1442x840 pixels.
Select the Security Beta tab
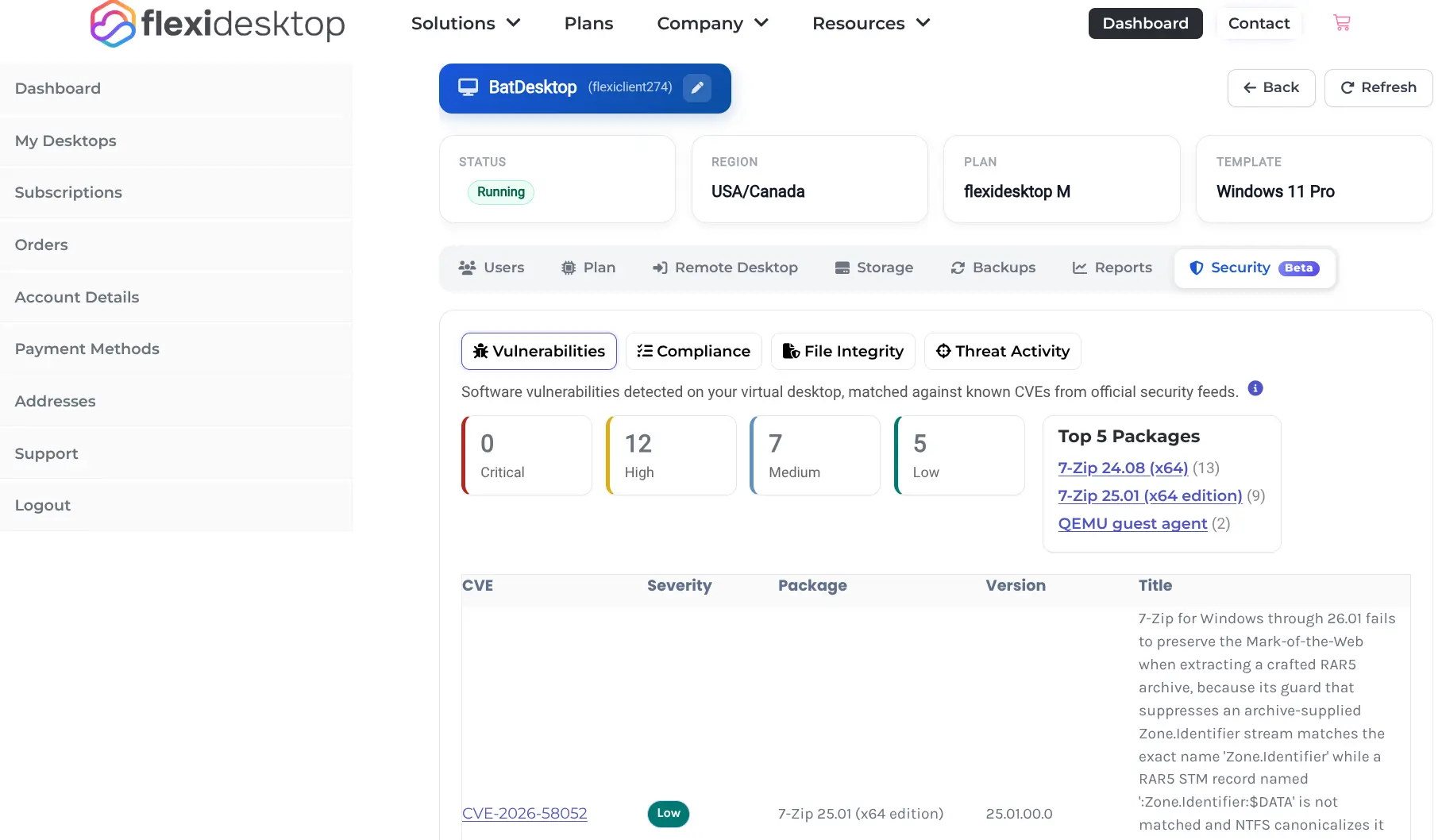coord(1255,268)
